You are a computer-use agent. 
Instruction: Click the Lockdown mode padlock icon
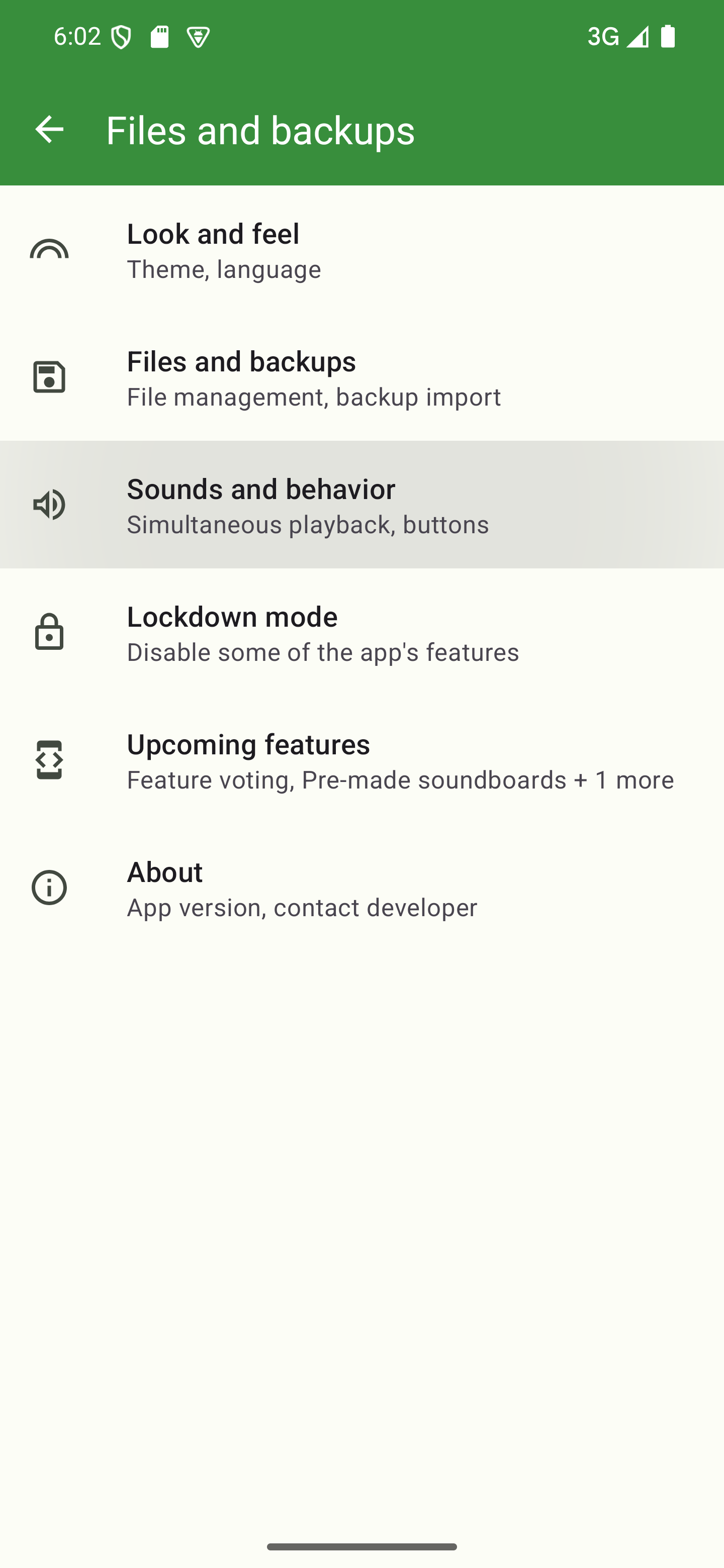tap(49, 632)
